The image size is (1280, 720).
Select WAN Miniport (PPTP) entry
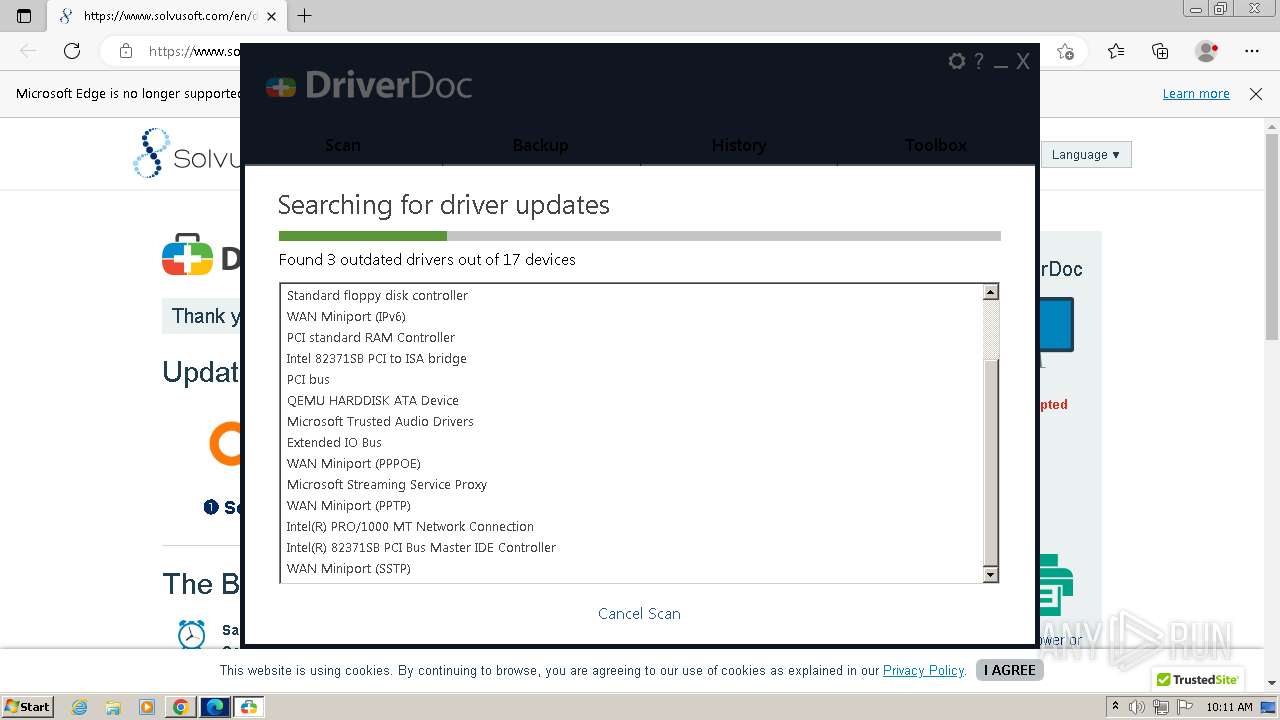pyautogui.click(x=349, y=506)
